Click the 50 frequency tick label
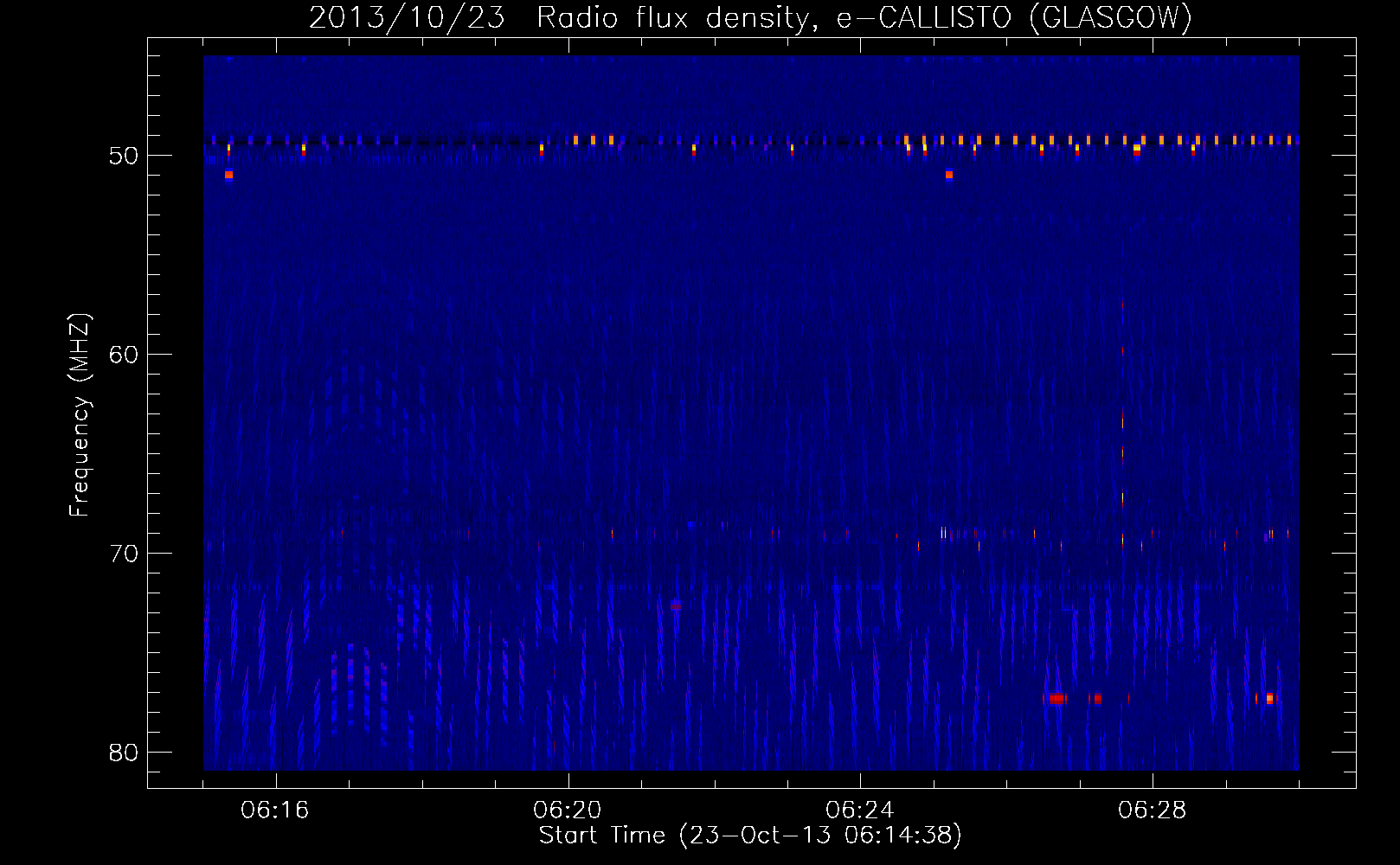The width and height of the screenshot is (1400, 865). click(124, 156)
